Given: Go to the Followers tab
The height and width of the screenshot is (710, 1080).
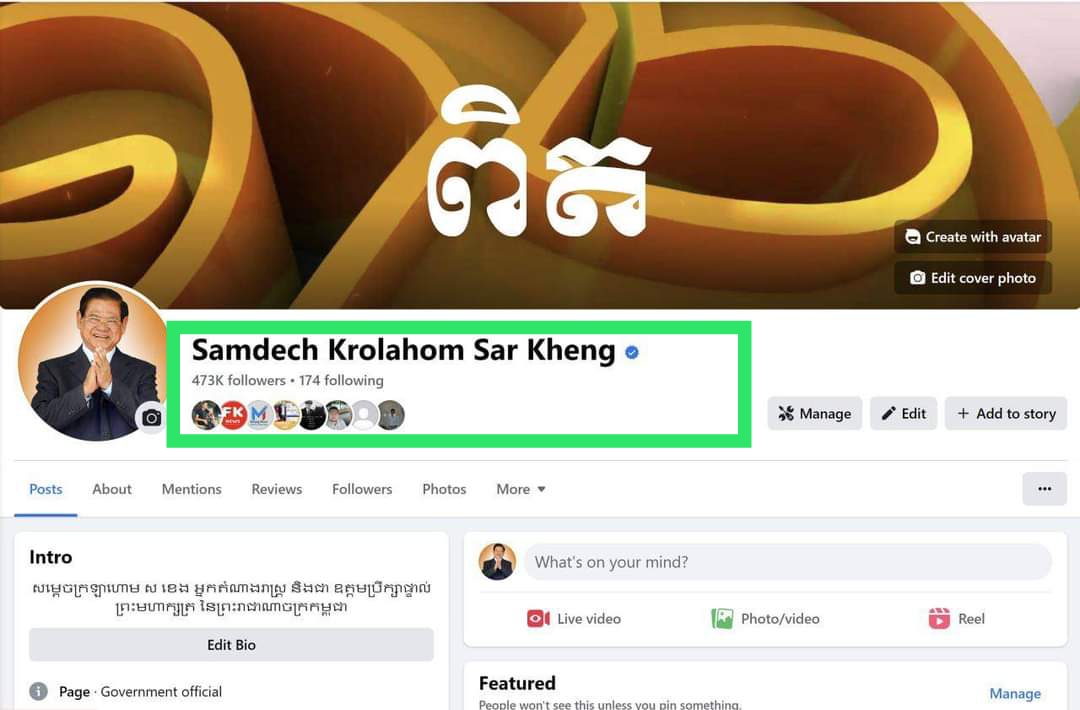Looking at the screenshot, I should (x=362, y=489).
